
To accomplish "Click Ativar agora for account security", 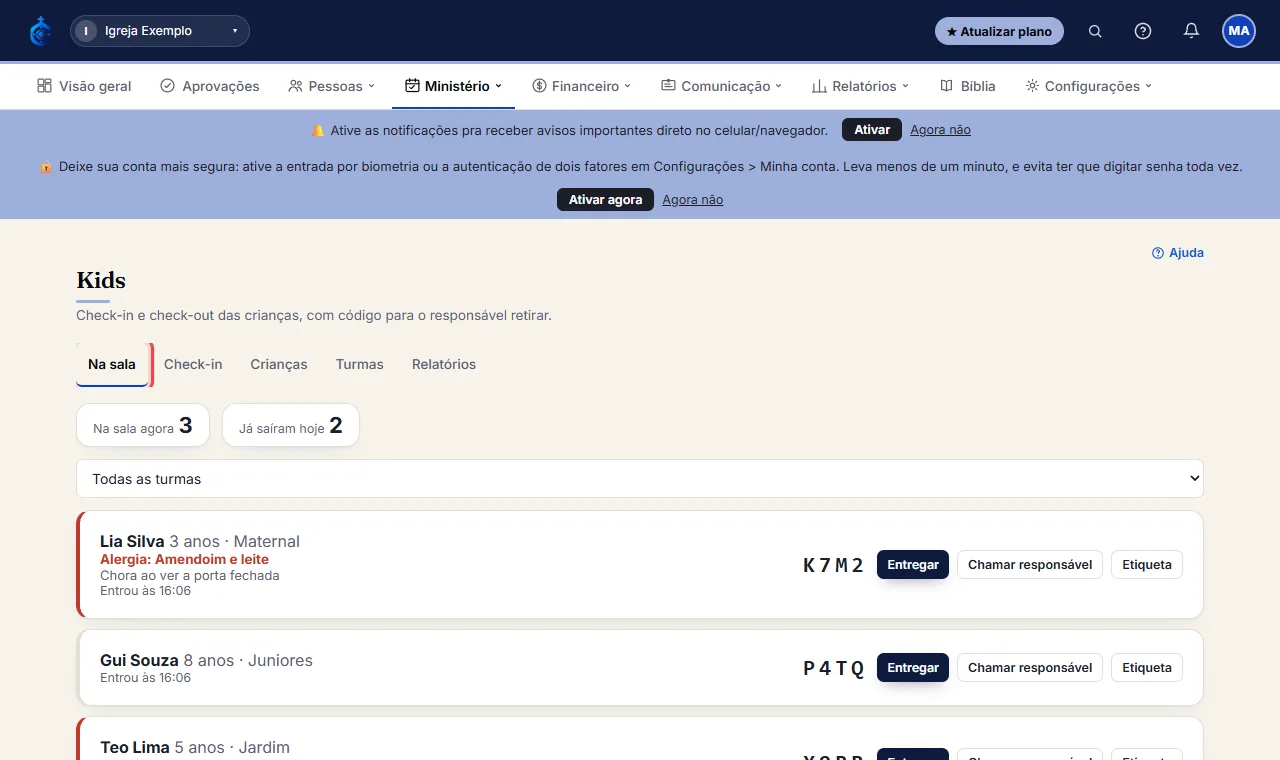I will point(605,200).
